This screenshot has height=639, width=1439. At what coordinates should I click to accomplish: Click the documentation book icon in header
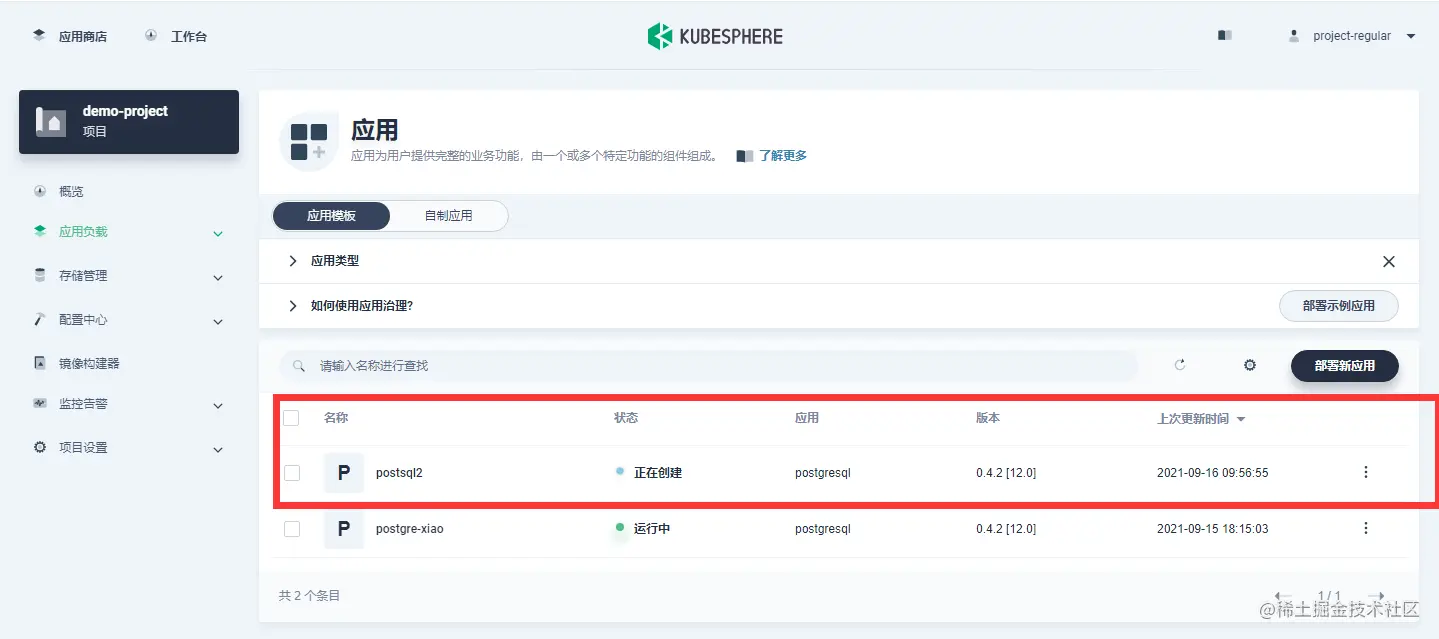click(1225, 35)
